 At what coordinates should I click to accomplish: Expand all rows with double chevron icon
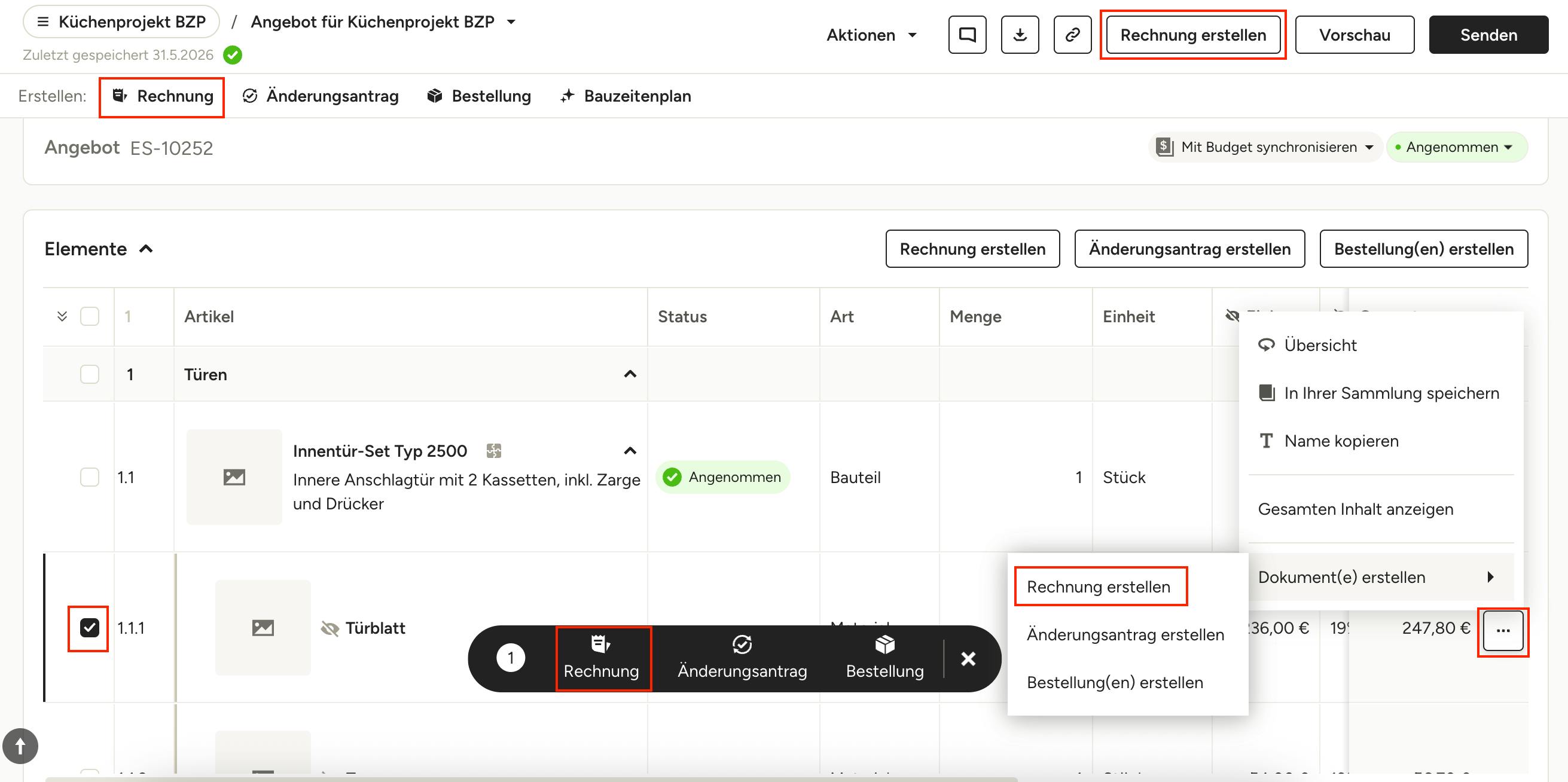(x=62, y=316)
